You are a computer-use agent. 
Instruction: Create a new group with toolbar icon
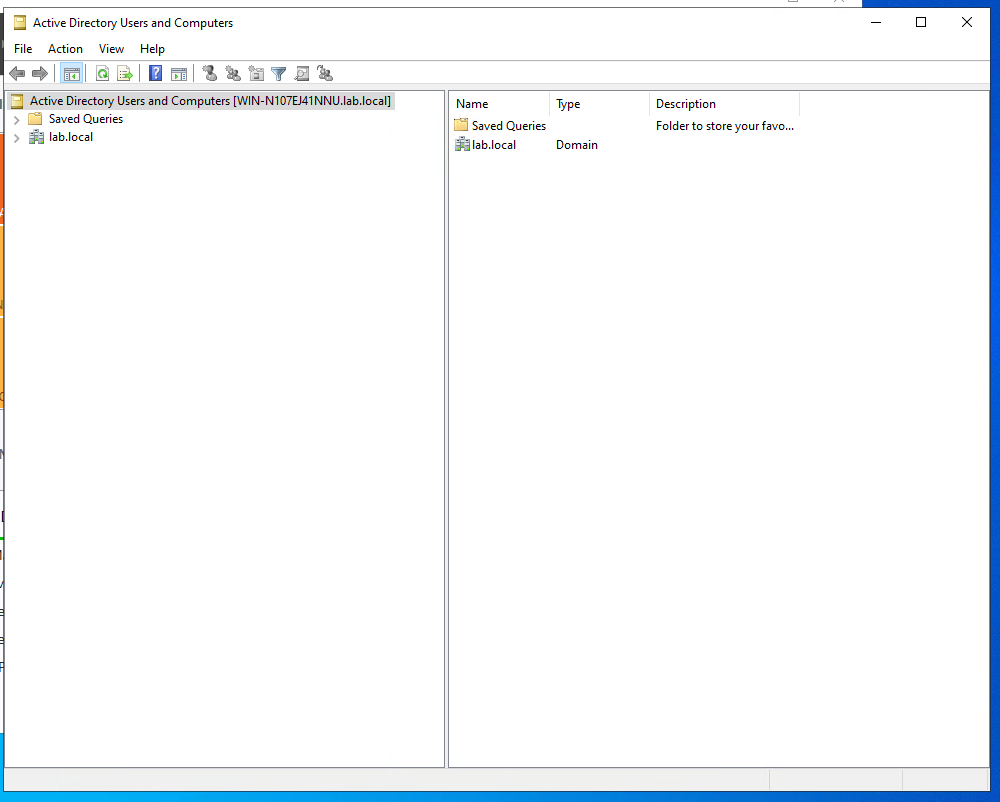233,73
